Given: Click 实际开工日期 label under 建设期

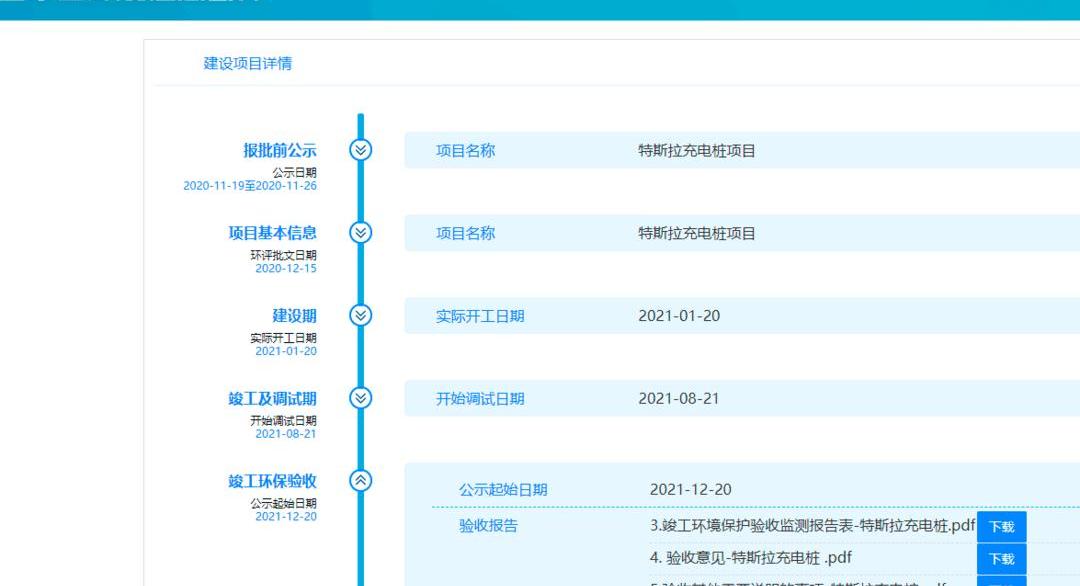Looking at the screenshot, I should click(x=283, y=337).
